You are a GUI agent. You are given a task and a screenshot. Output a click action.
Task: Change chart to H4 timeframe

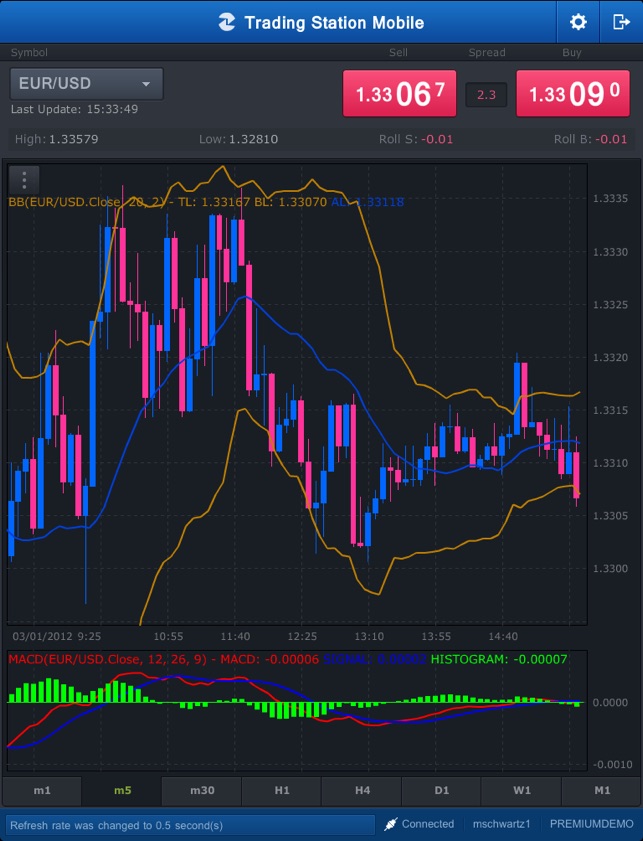click(362, 790)
